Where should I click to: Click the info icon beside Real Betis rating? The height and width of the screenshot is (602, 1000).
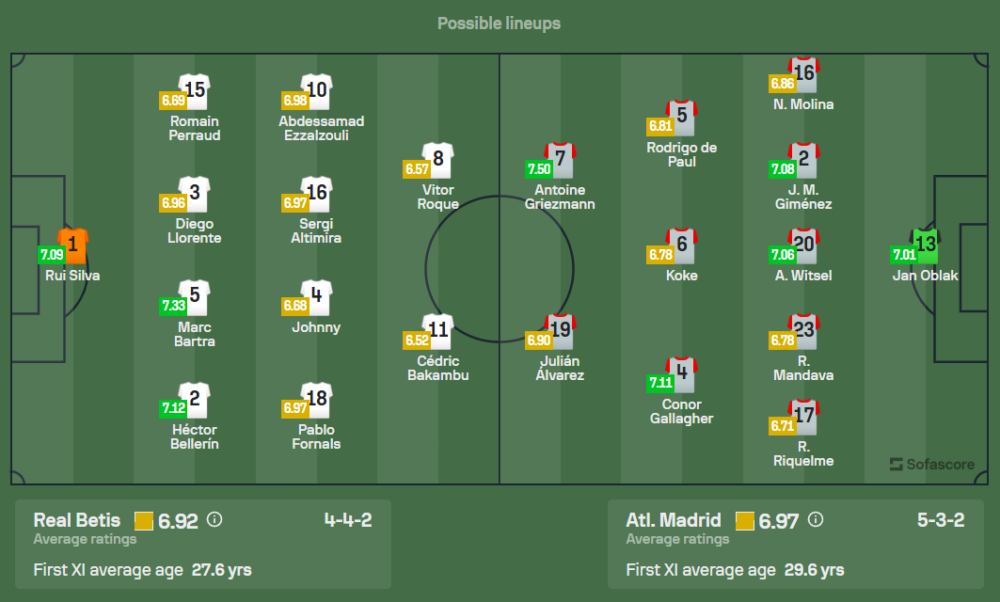click(x=214, y=520)
